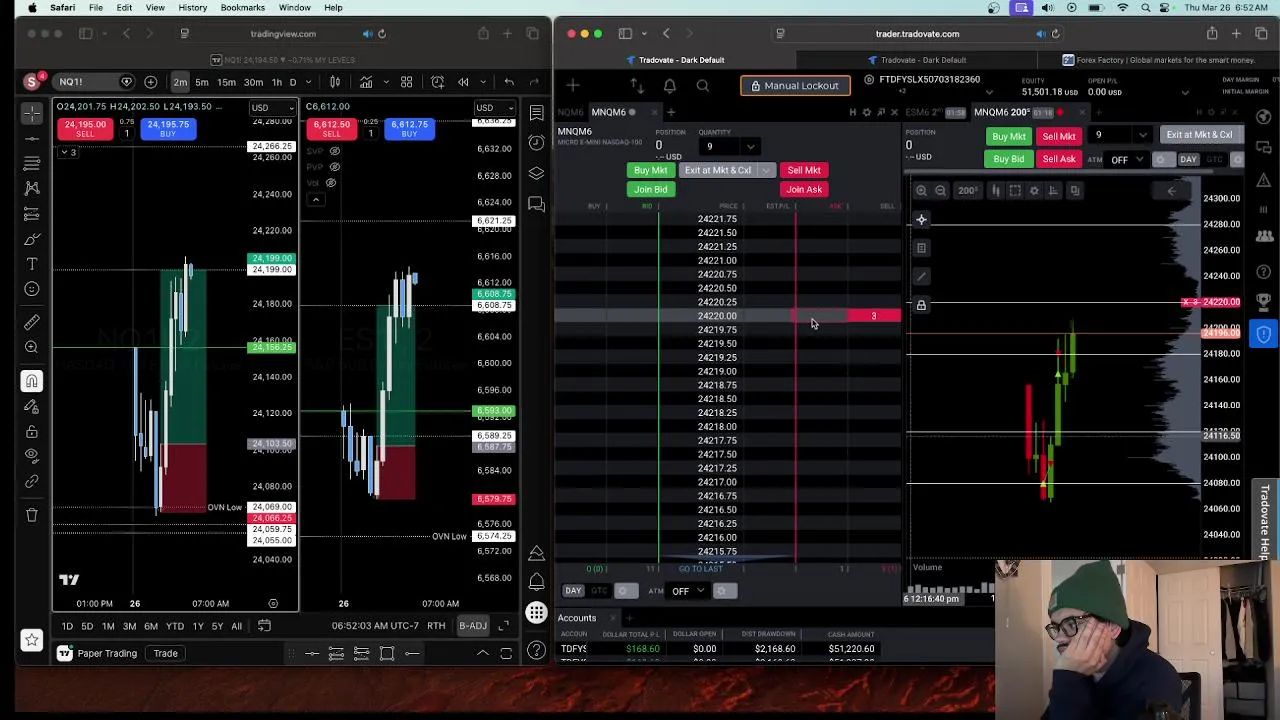Open the TradingView apps grid button
The height and width of the screenshot is (720, 1280).
pyautogui.click(x=537, y=613)
